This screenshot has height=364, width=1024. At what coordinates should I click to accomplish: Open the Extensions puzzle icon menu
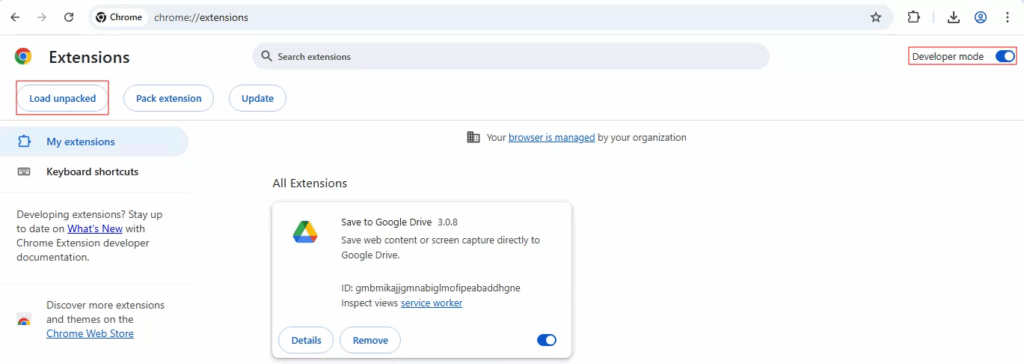(914, 18)
